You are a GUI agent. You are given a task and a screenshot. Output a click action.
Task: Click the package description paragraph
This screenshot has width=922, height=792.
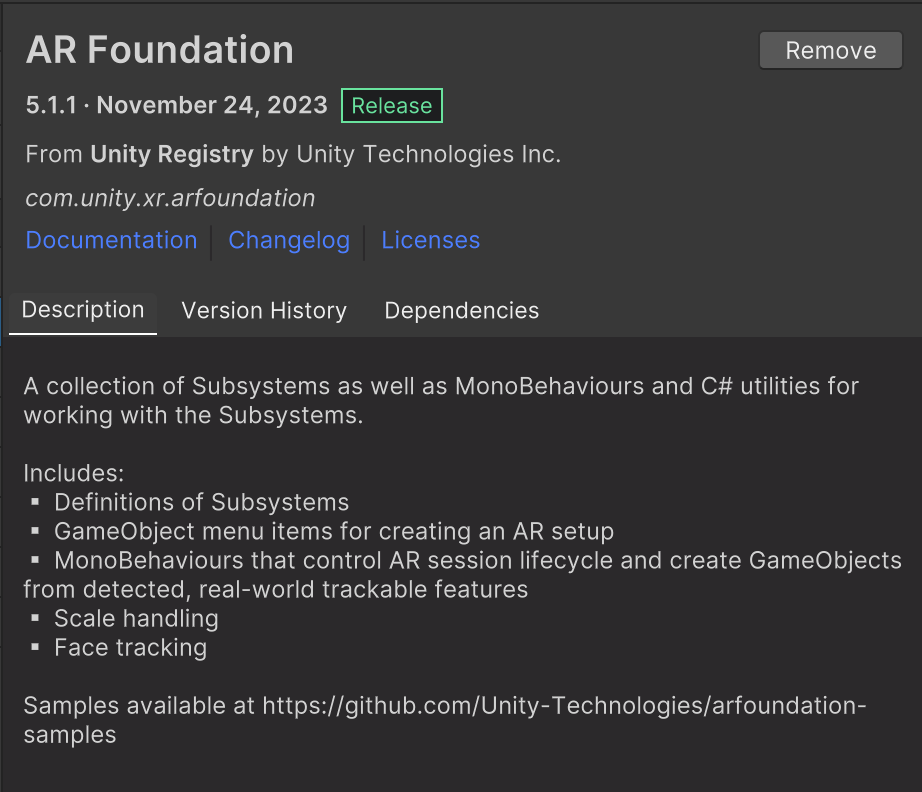pyautogui.click(x=440, y=400)
